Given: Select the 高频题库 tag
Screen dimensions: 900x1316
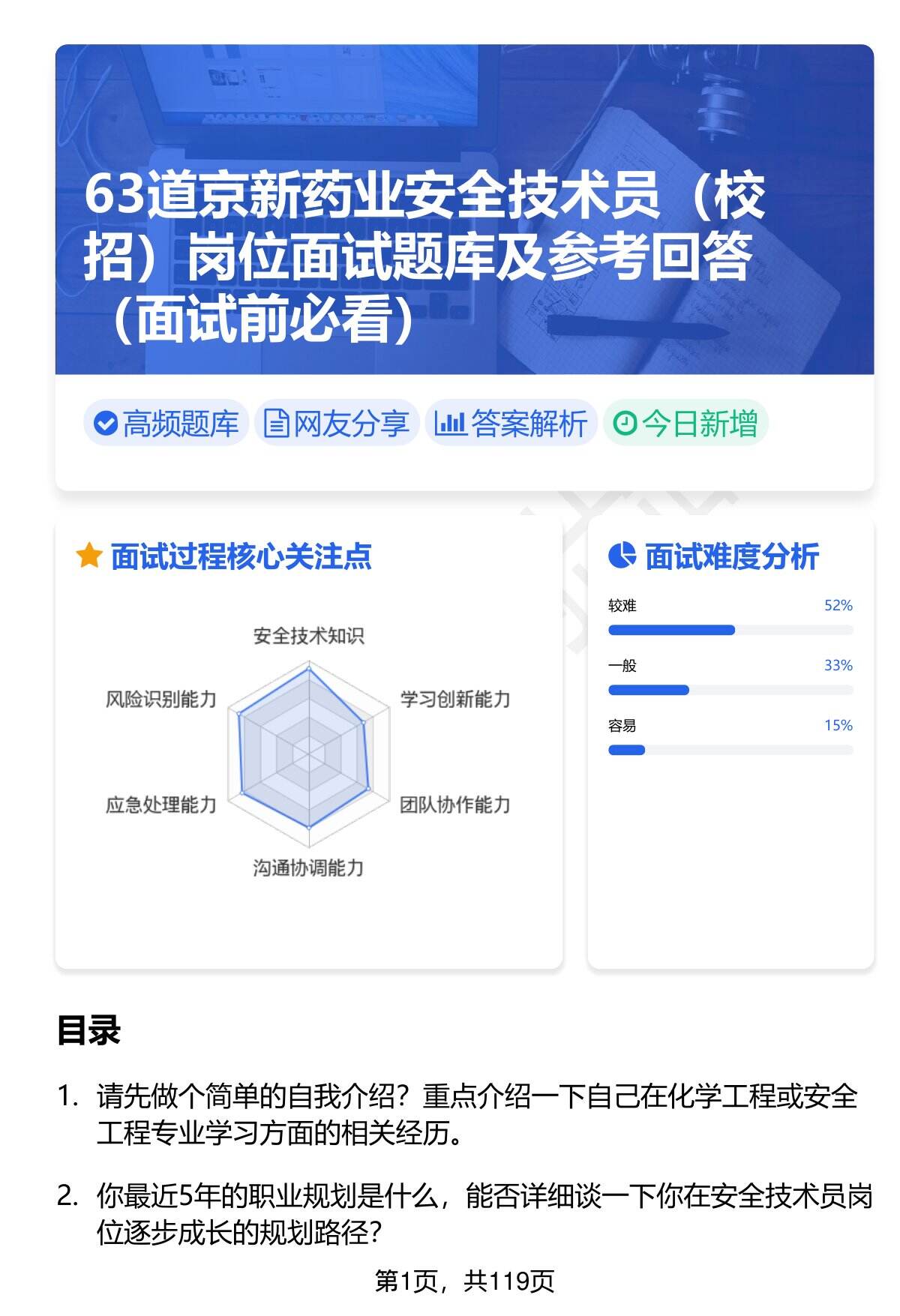Looking at the screenshot, I should pos(166,424).
